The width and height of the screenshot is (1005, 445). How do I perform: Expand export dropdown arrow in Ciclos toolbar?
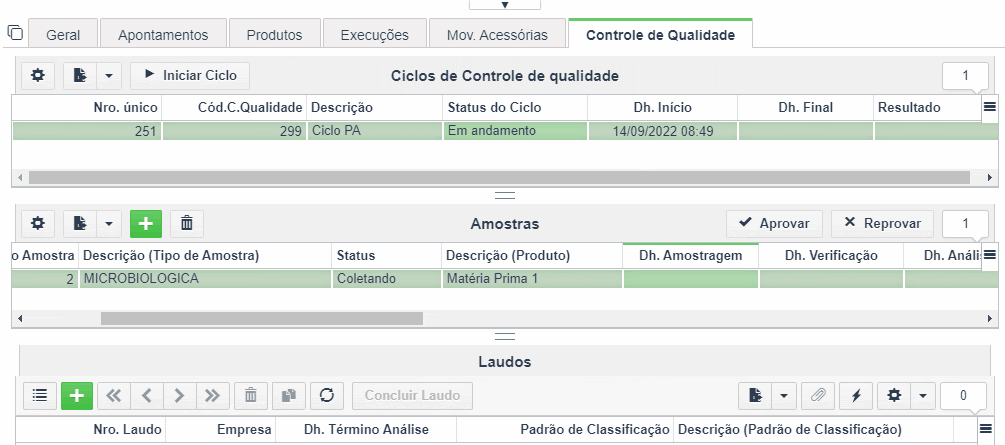tap(108, 76)
